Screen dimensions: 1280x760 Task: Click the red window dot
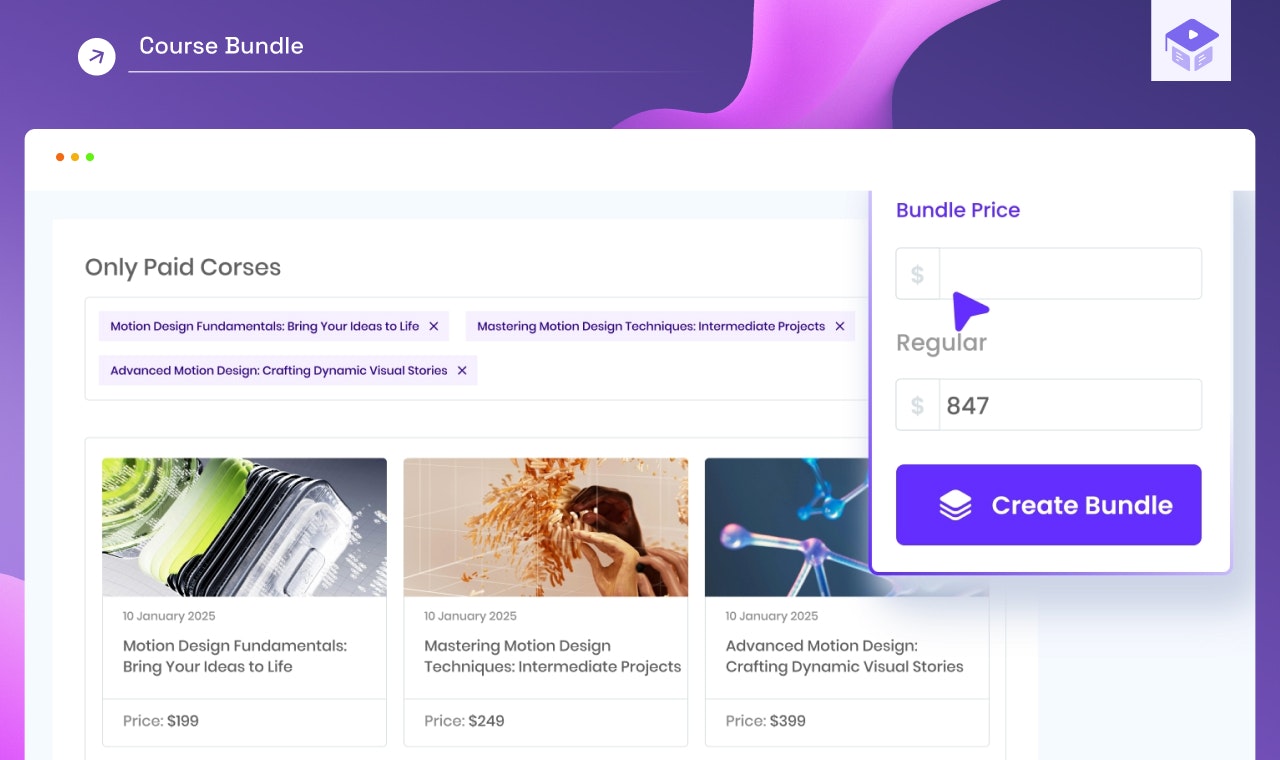click(60, 157)
